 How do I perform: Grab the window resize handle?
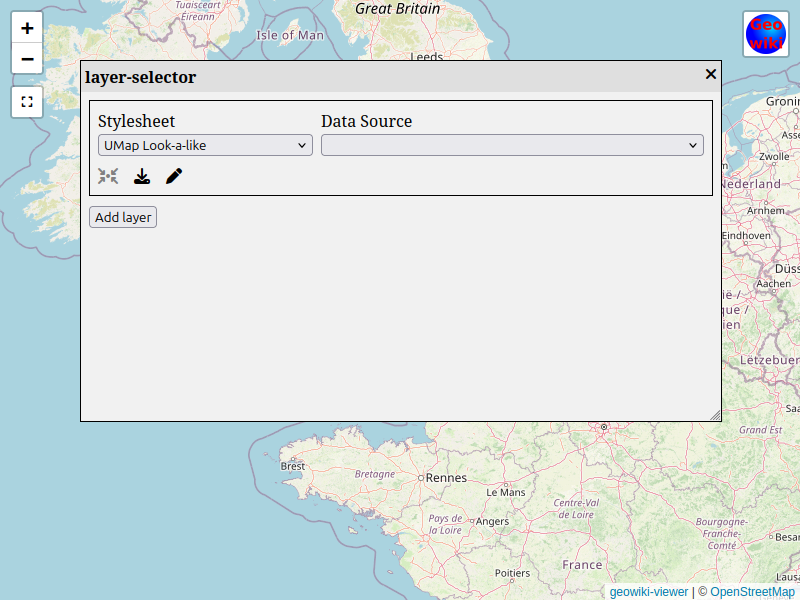715,415
